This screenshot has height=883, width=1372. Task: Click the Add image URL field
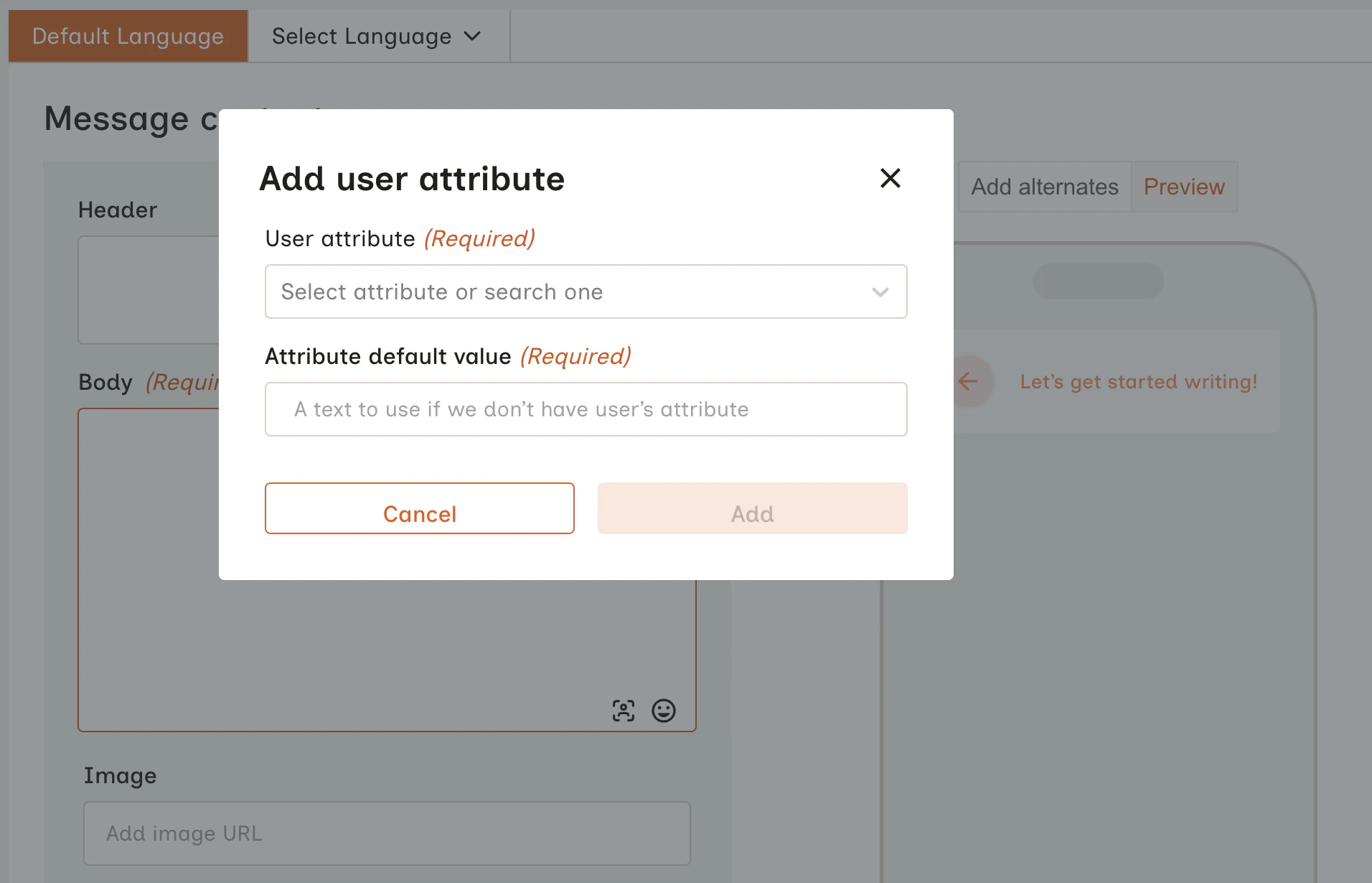tap(386, 833)
